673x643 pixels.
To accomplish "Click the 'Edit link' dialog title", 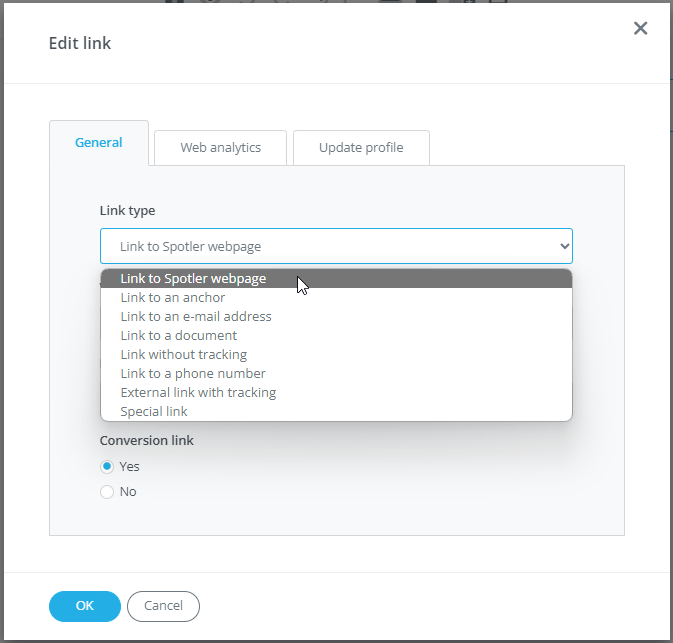I will (x=80, y=43).
